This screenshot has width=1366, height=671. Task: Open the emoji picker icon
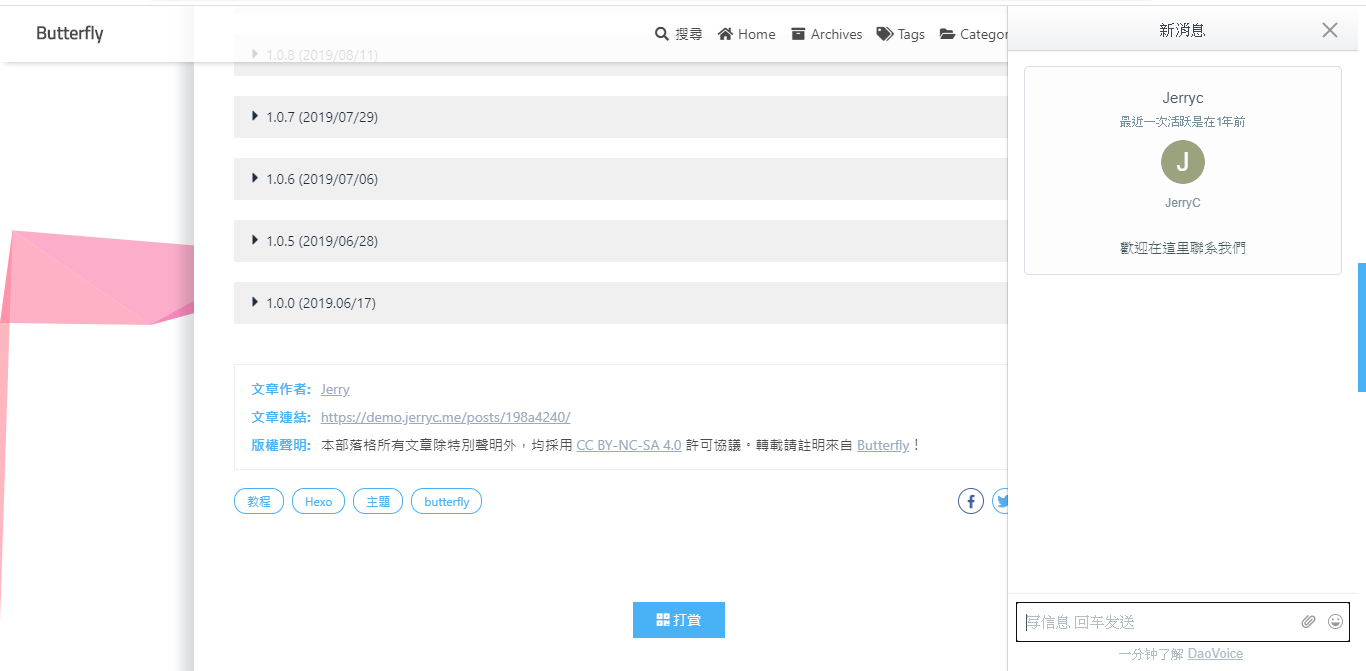click(1335, 622)
